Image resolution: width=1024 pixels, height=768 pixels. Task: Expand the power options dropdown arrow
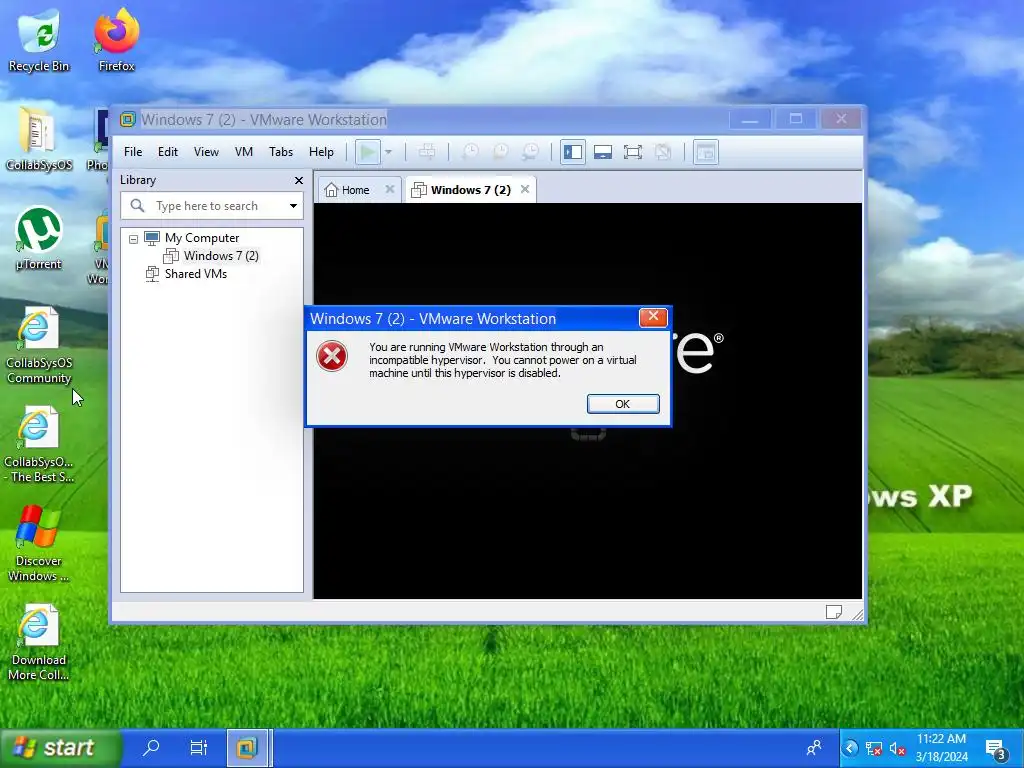[388, 152]
